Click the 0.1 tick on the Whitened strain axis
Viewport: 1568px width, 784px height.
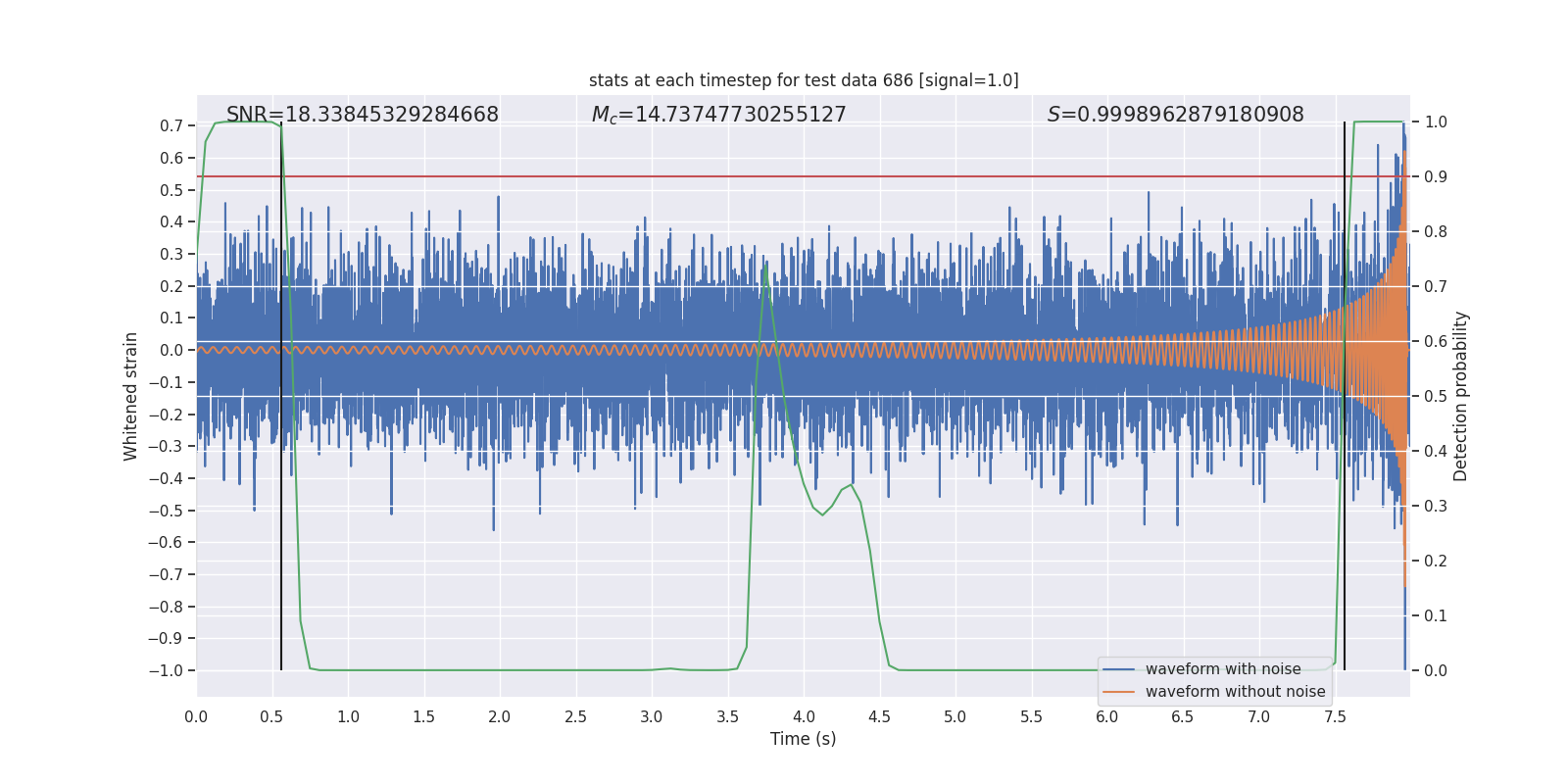point(171,318)
